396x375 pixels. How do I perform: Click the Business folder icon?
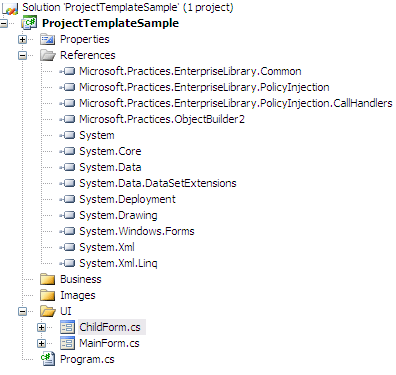pyautogui.click(x=47, y=279)
